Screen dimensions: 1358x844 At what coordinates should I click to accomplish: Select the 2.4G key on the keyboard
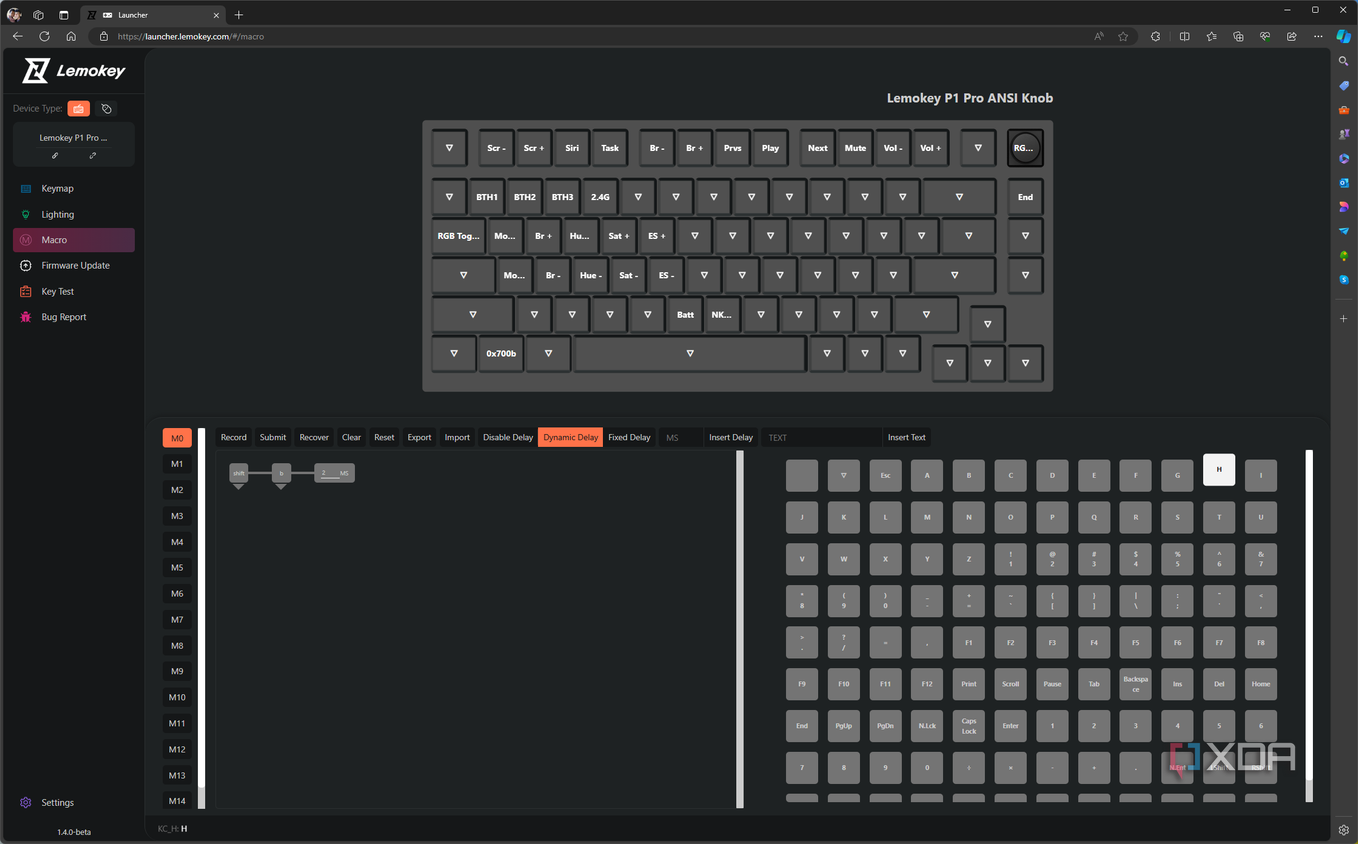600,197
